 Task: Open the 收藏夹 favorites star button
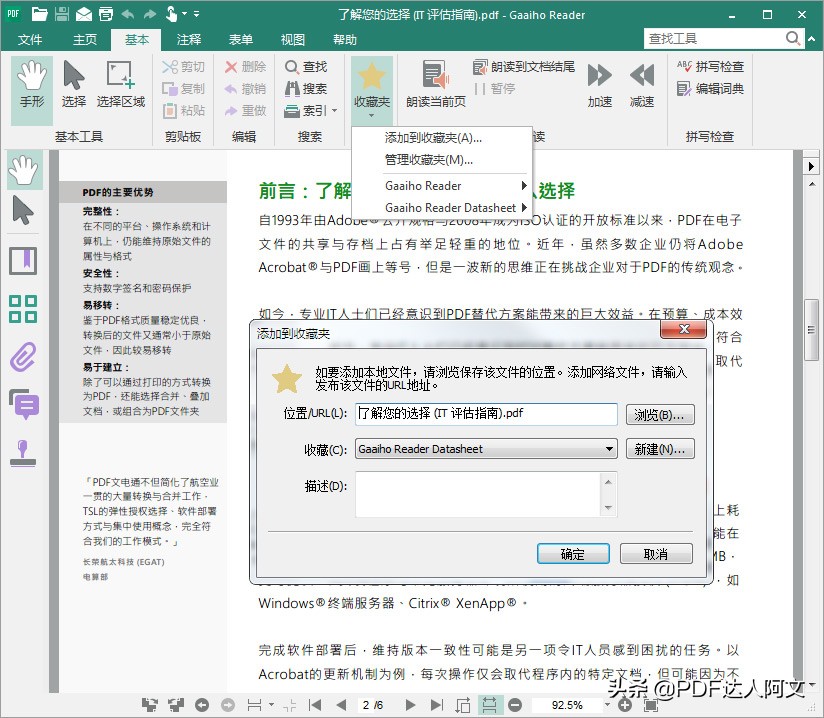tap(372, 89)
